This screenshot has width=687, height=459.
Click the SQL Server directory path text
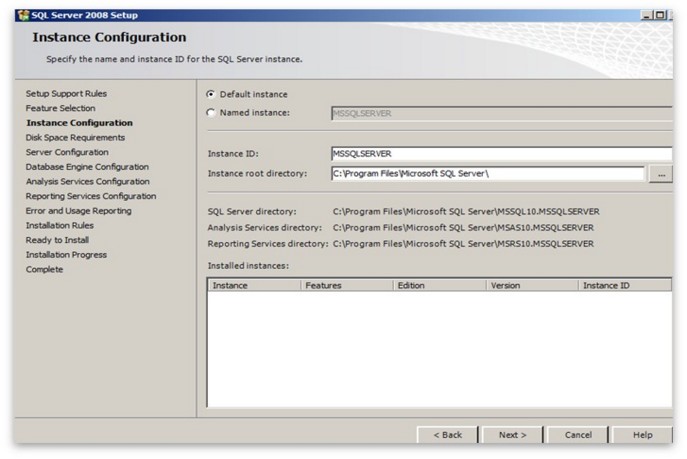click(466, 212)
